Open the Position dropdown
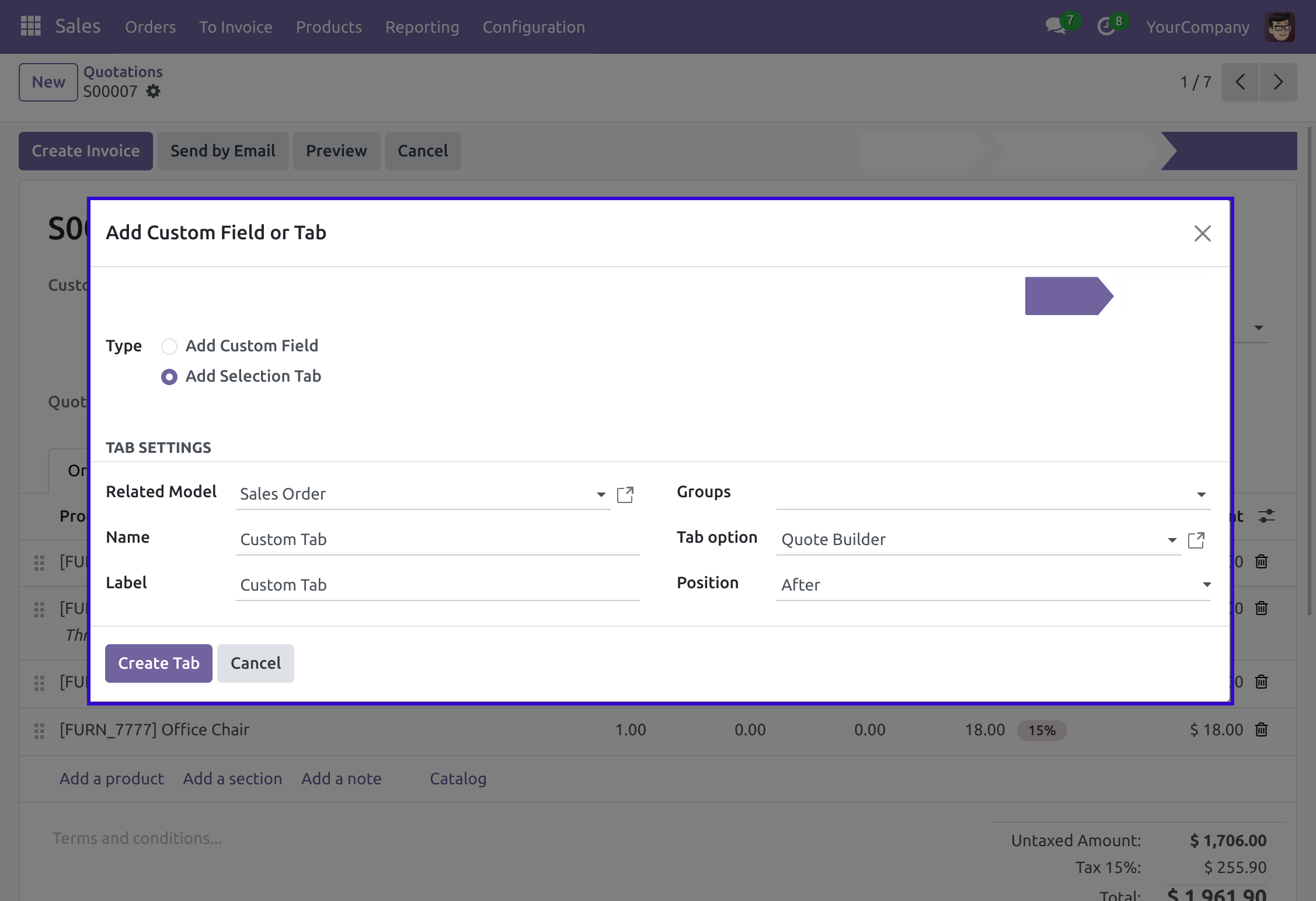The image size is (1316, 901). pyautogui.click(x=993, y=585)
